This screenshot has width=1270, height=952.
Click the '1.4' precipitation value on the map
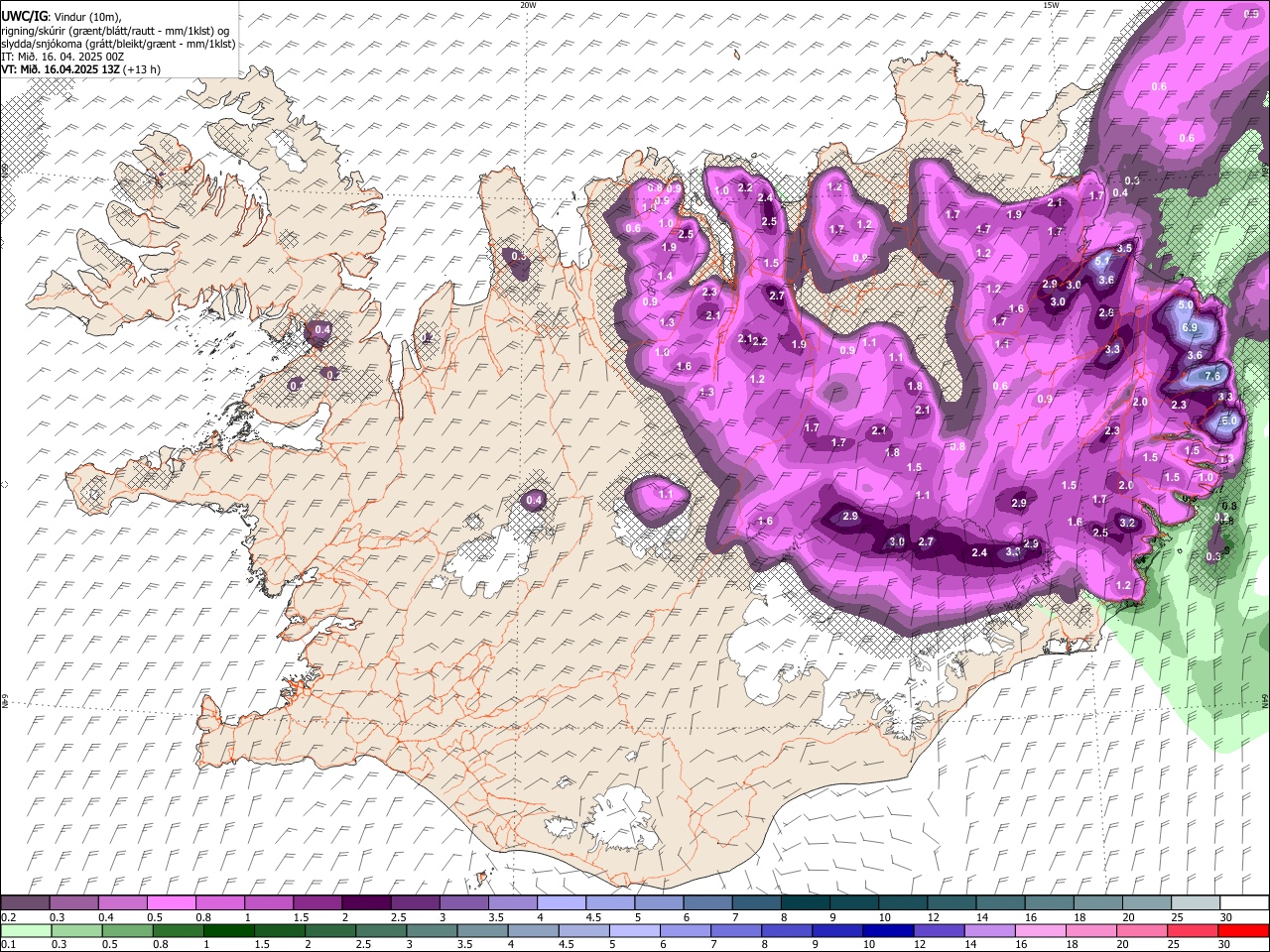coord(665,276)
